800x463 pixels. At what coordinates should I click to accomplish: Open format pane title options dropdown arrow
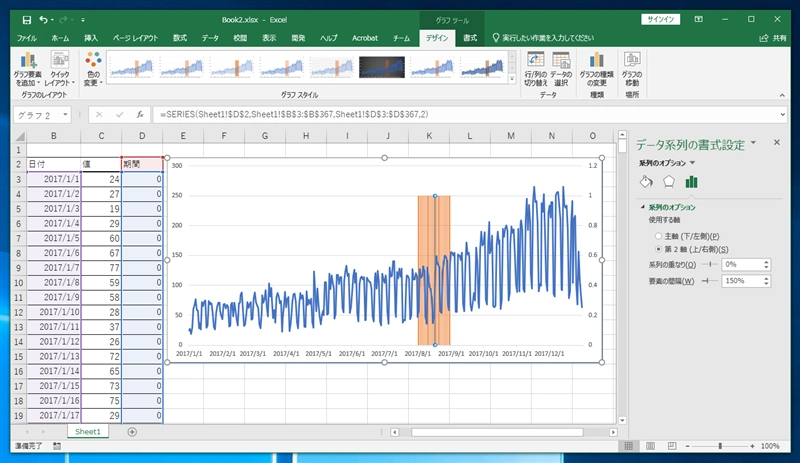[x=753, y=143]
